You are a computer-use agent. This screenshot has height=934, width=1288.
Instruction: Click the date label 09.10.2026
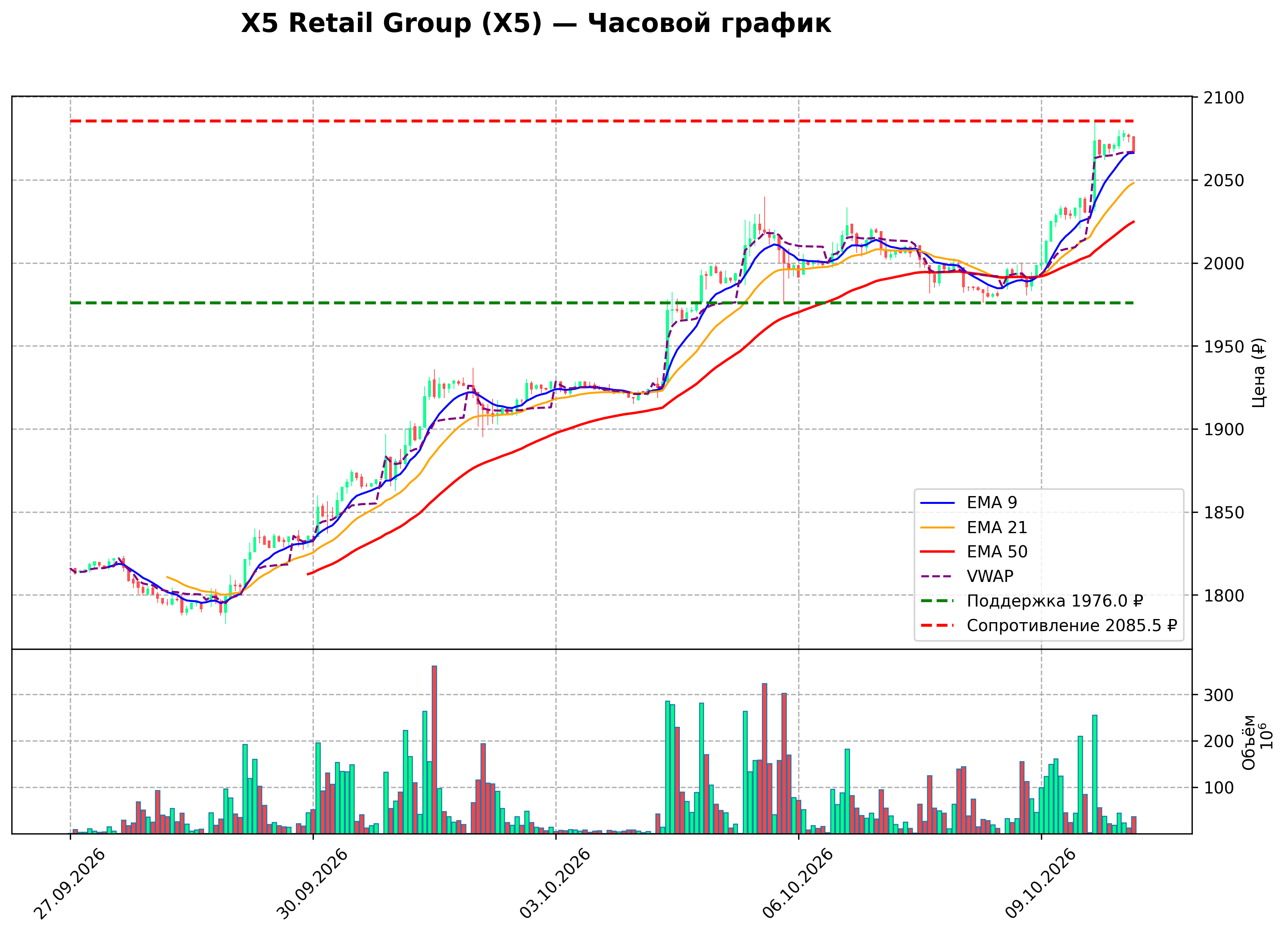pyautogui.click(x=1041, y=884)
